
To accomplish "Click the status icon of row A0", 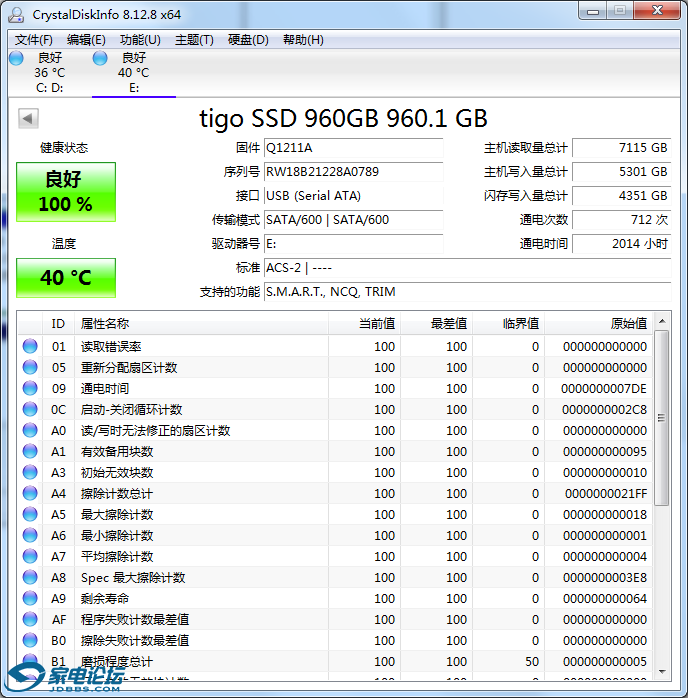I will pyautogui.click(x=30, y=430).
